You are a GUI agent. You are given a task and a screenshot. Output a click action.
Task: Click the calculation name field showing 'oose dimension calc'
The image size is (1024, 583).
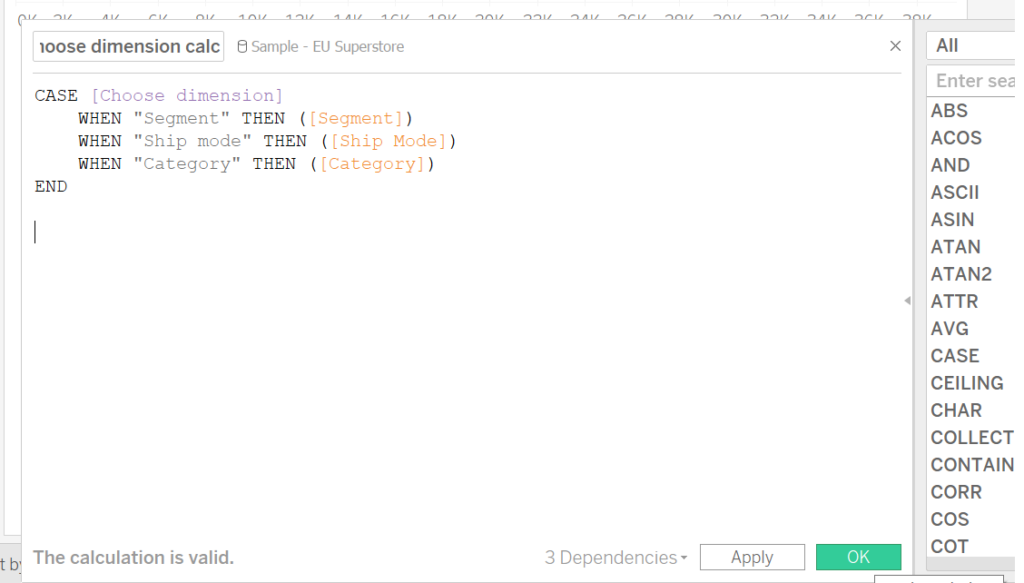127,46
